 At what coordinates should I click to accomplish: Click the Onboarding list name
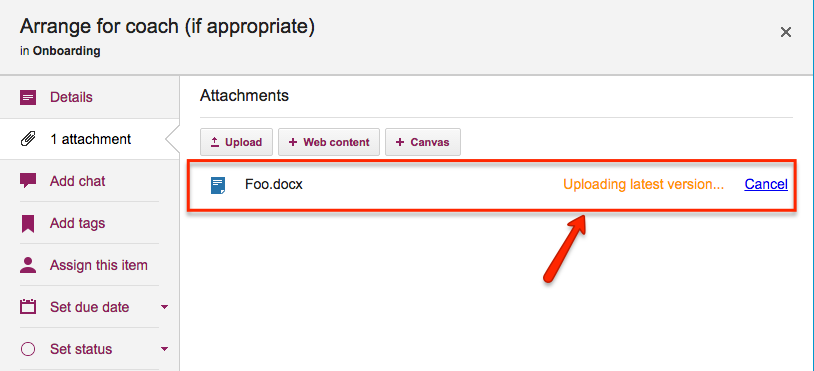point(66,51)
